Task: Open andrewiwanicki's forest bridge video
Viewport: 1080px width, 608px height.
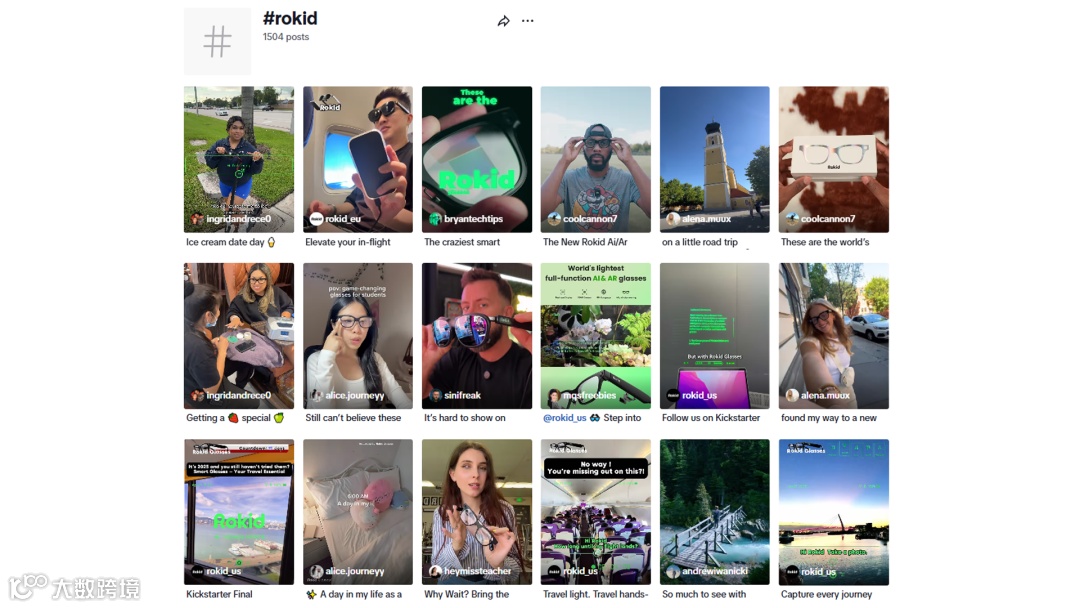Action: point(714,512)
